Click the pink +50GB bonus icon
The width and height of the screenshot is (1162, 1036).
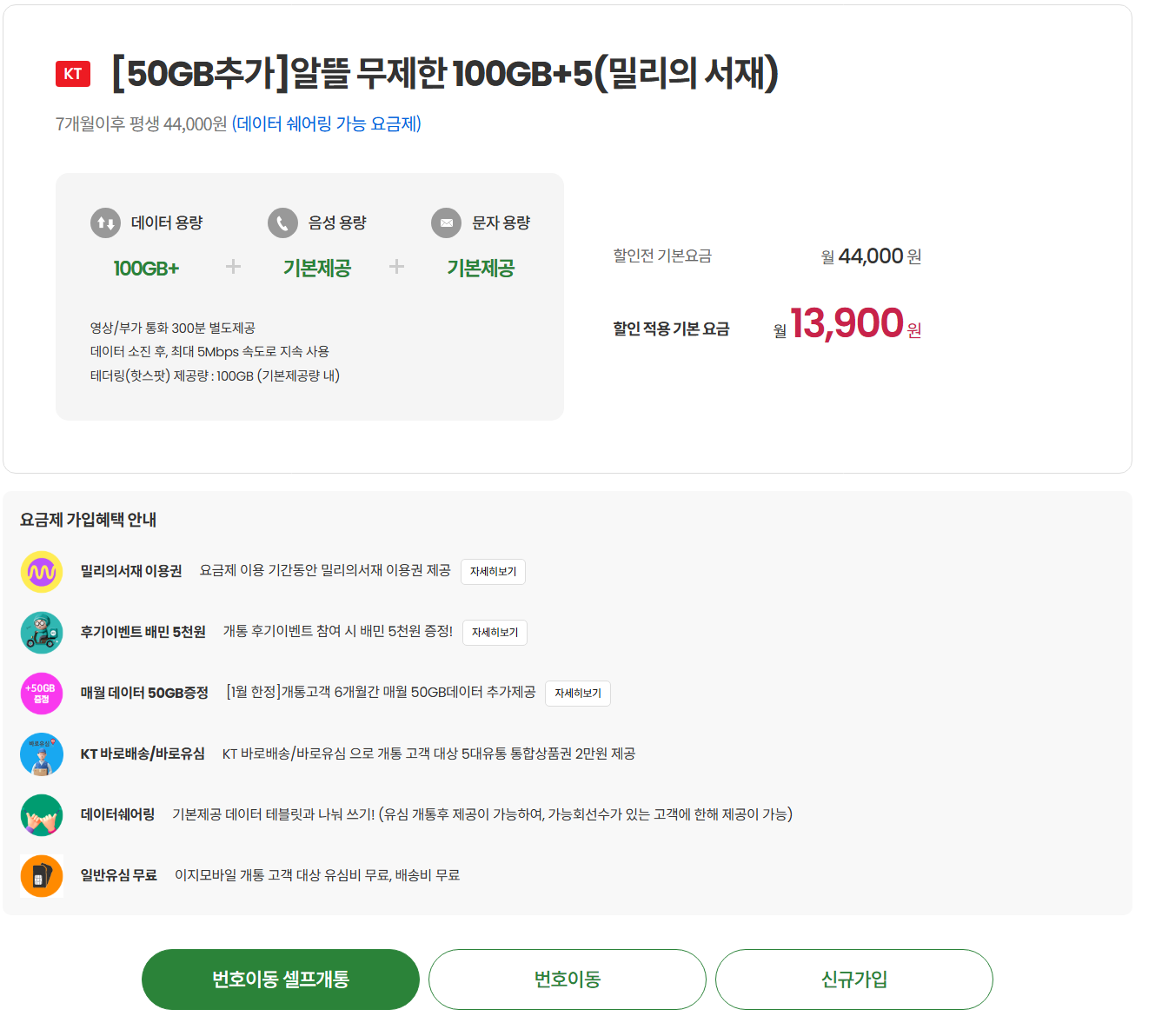(42, 694)
